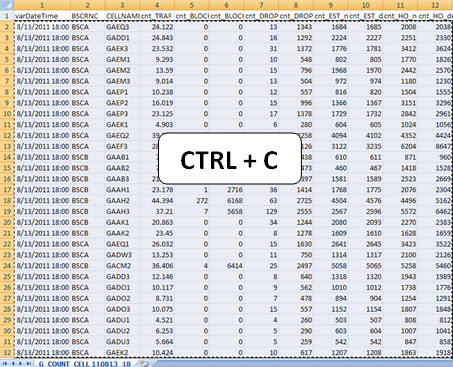Select row header 24
Screen dimensions: 453x367
(7, 266)
